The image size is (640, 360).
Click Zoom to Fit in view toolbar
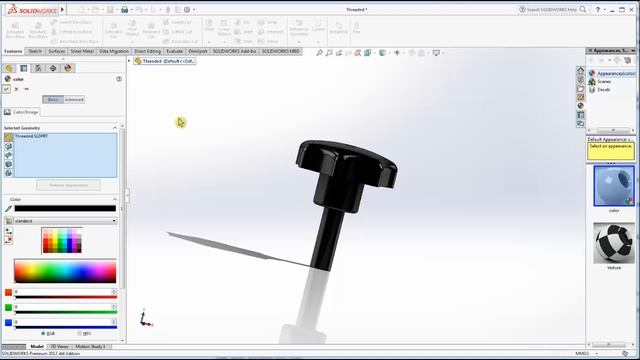tap(319, 53)
